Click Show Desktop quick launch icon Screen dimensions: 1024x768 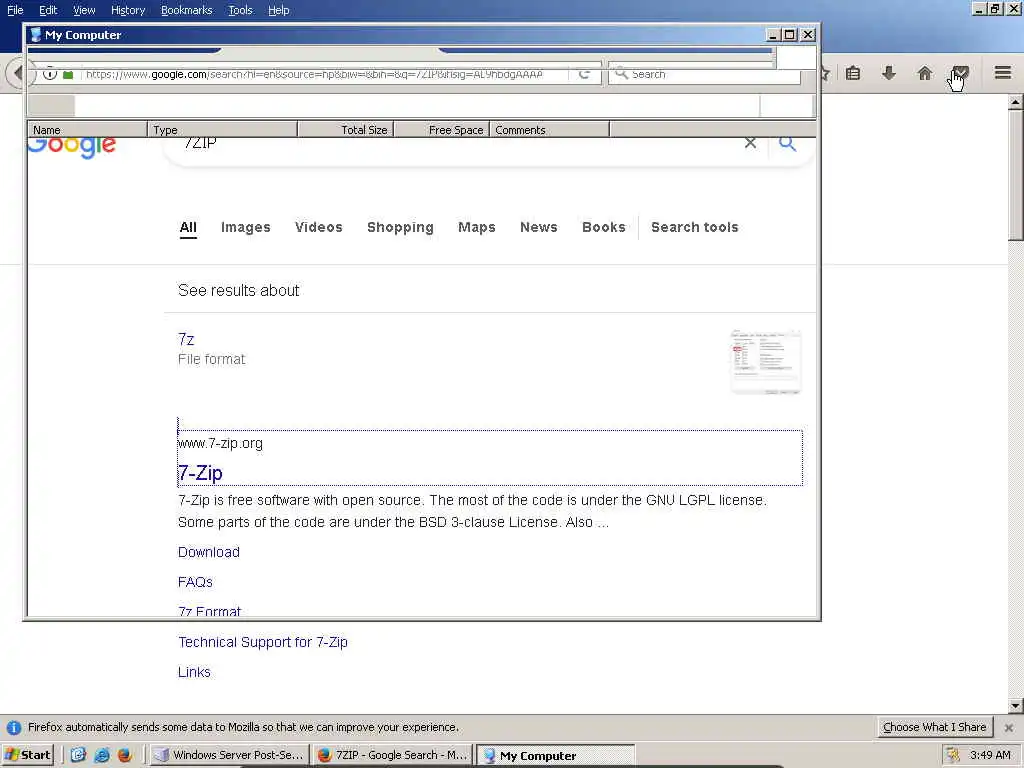[x=78, y=755]
